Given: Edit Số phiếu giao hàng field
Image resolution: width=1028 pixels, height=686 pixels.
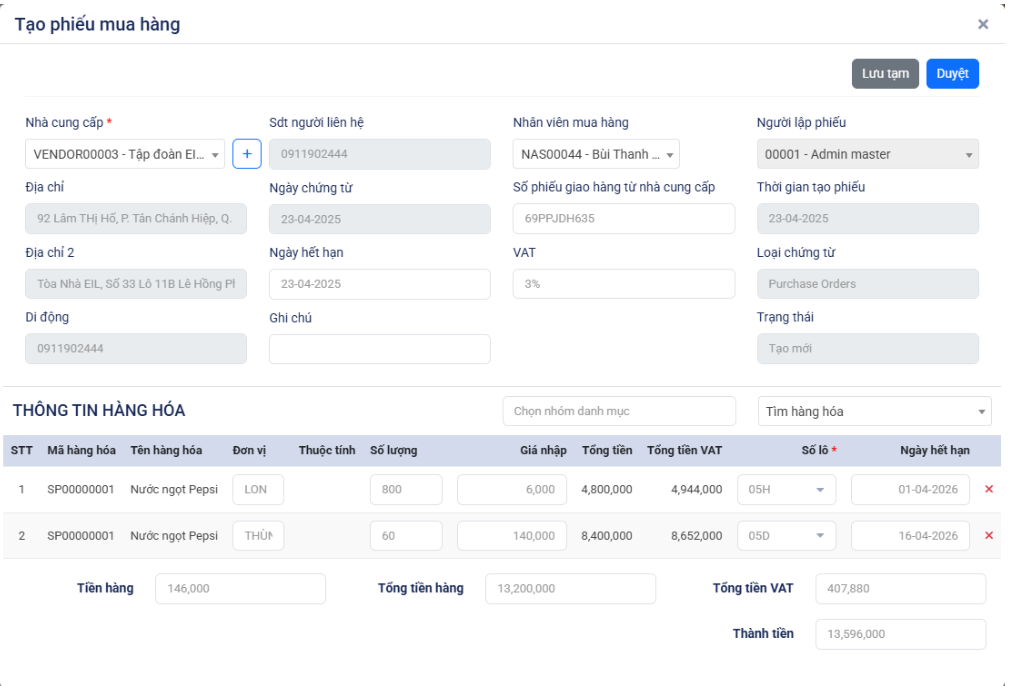Looking at the screenshot, I should point(623,219).
